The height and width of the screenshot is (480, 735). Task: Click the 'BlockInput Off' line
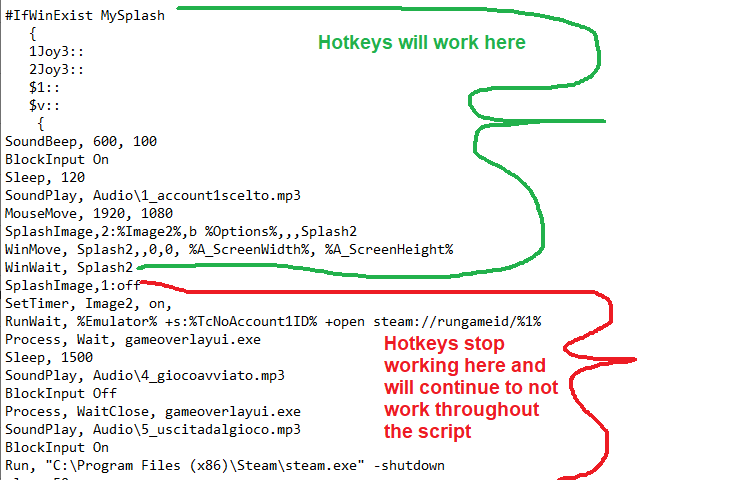point(61,394)
